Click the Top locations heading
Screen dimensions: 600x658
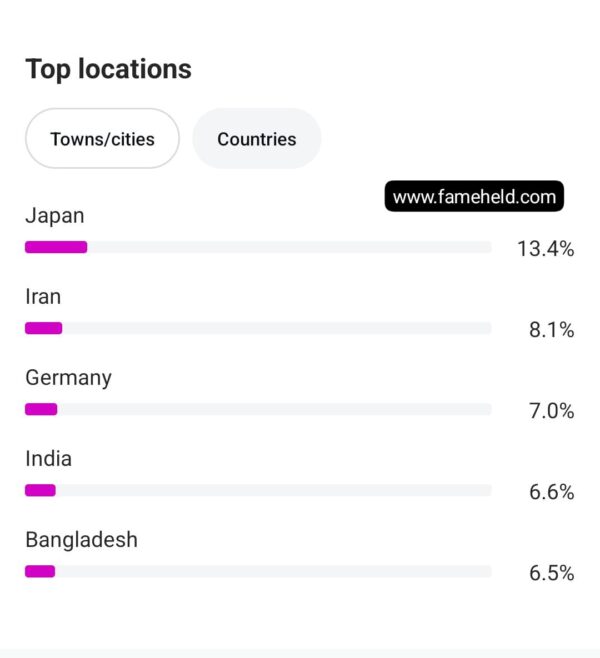coord(108,69)
